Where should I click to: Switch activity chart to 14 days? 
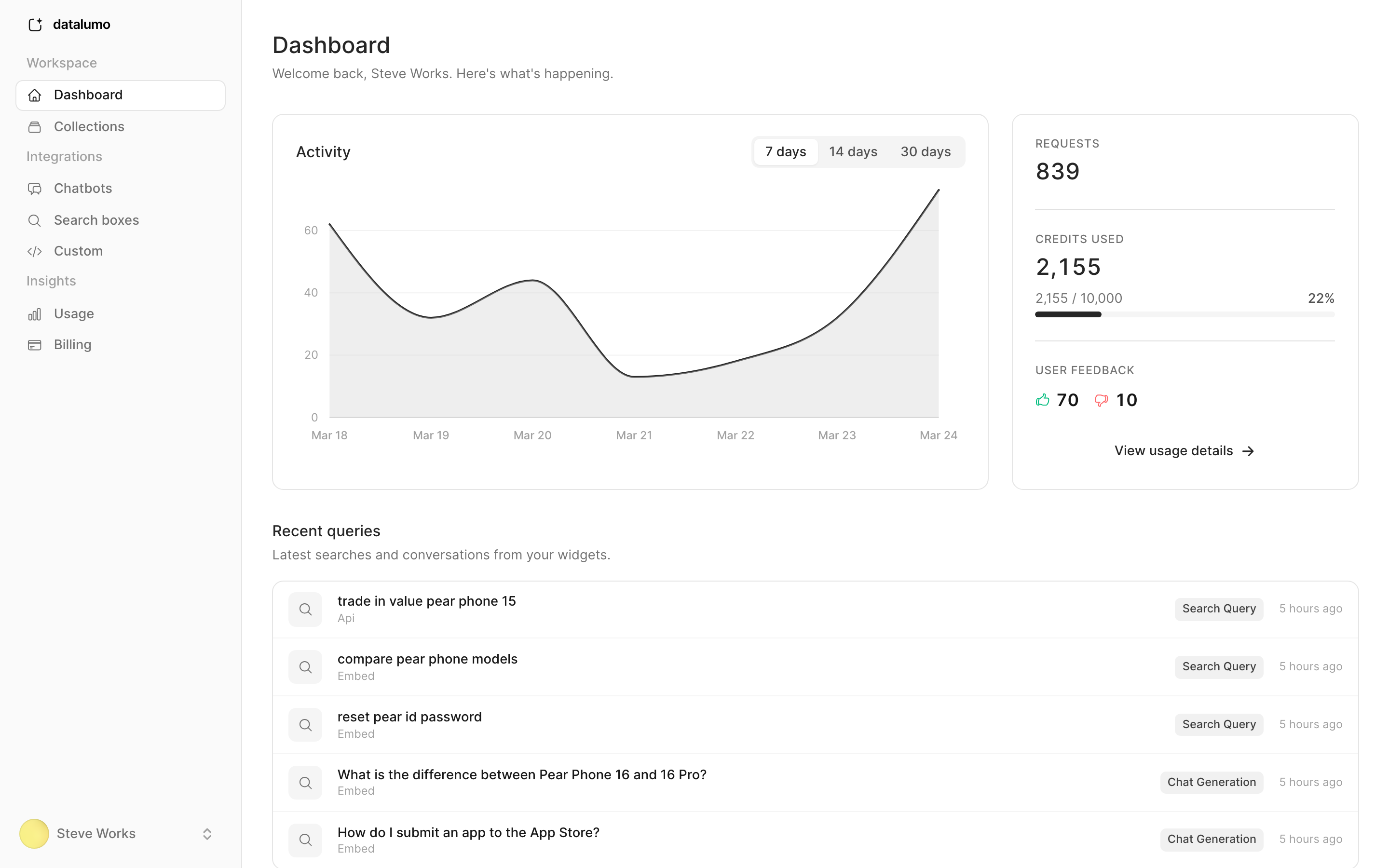click(x=853, y=151)
